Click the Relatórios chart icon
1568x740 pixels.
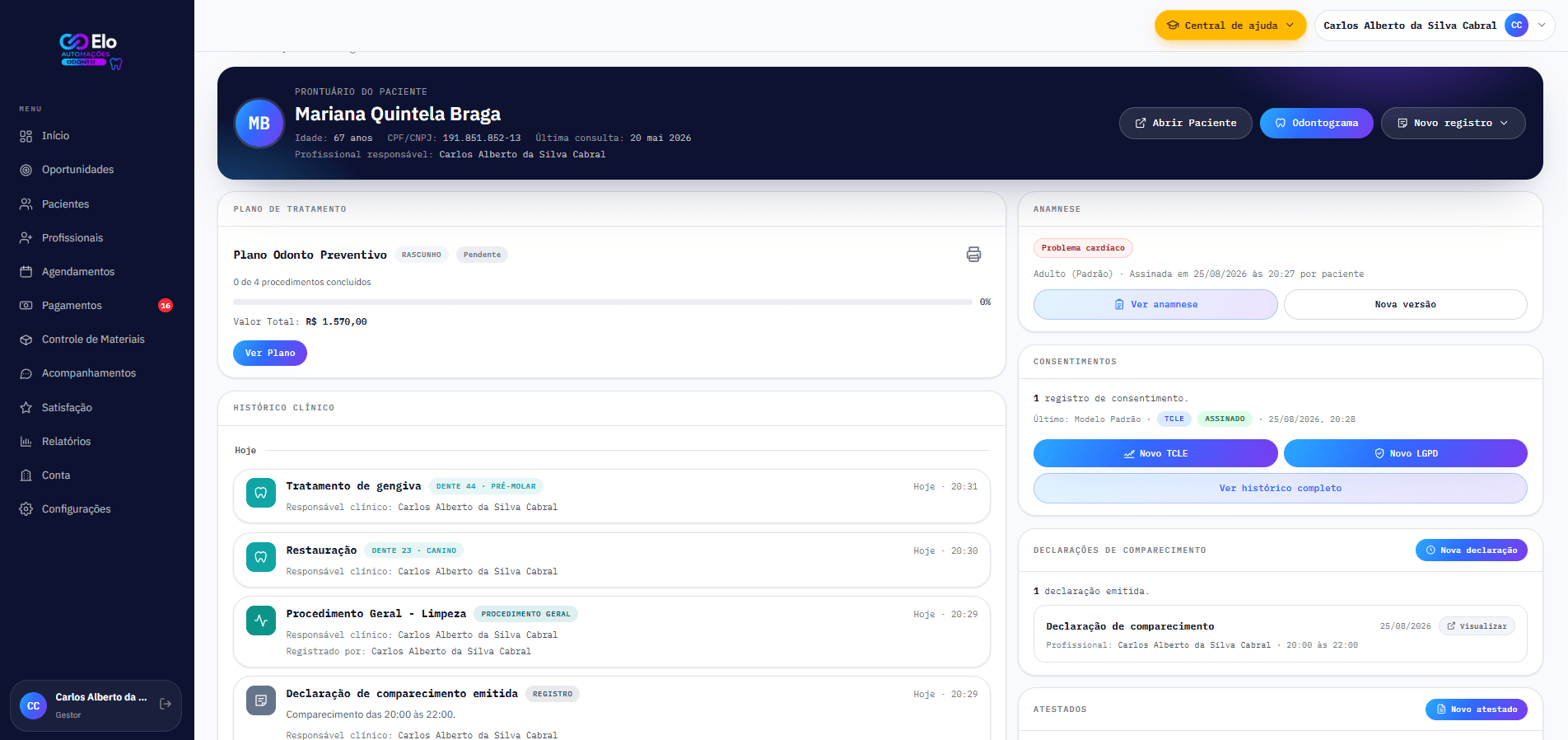coord(26,441)
